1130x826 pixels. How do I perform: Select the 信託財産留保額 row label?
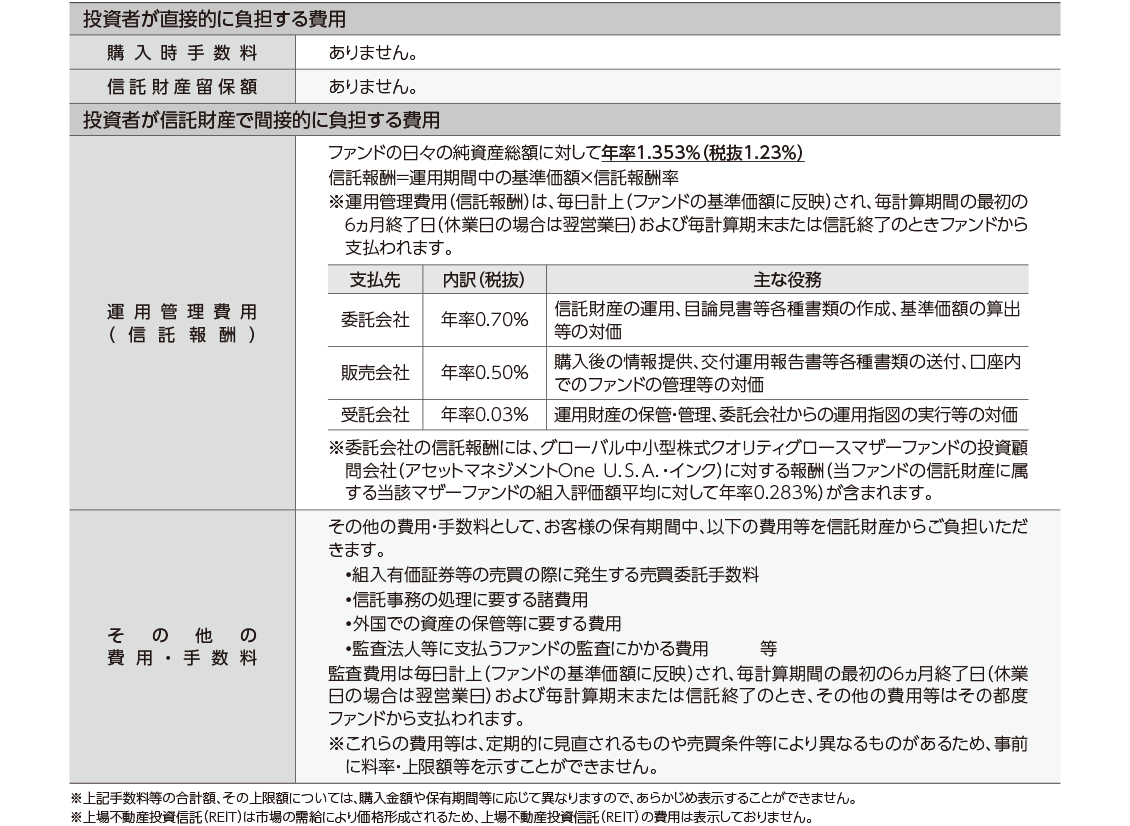pyautogui.click(x=182, y=86)
